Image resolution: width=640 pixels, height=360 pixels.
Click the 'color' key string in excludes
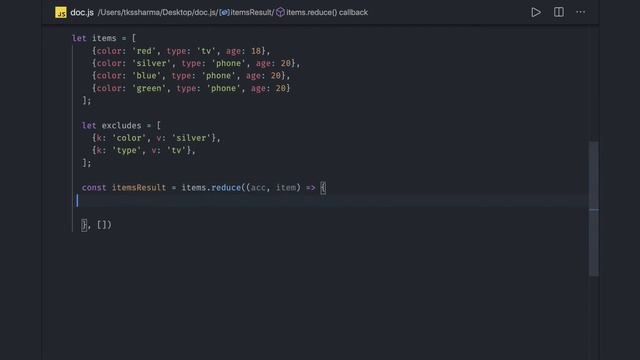point(129,138)
